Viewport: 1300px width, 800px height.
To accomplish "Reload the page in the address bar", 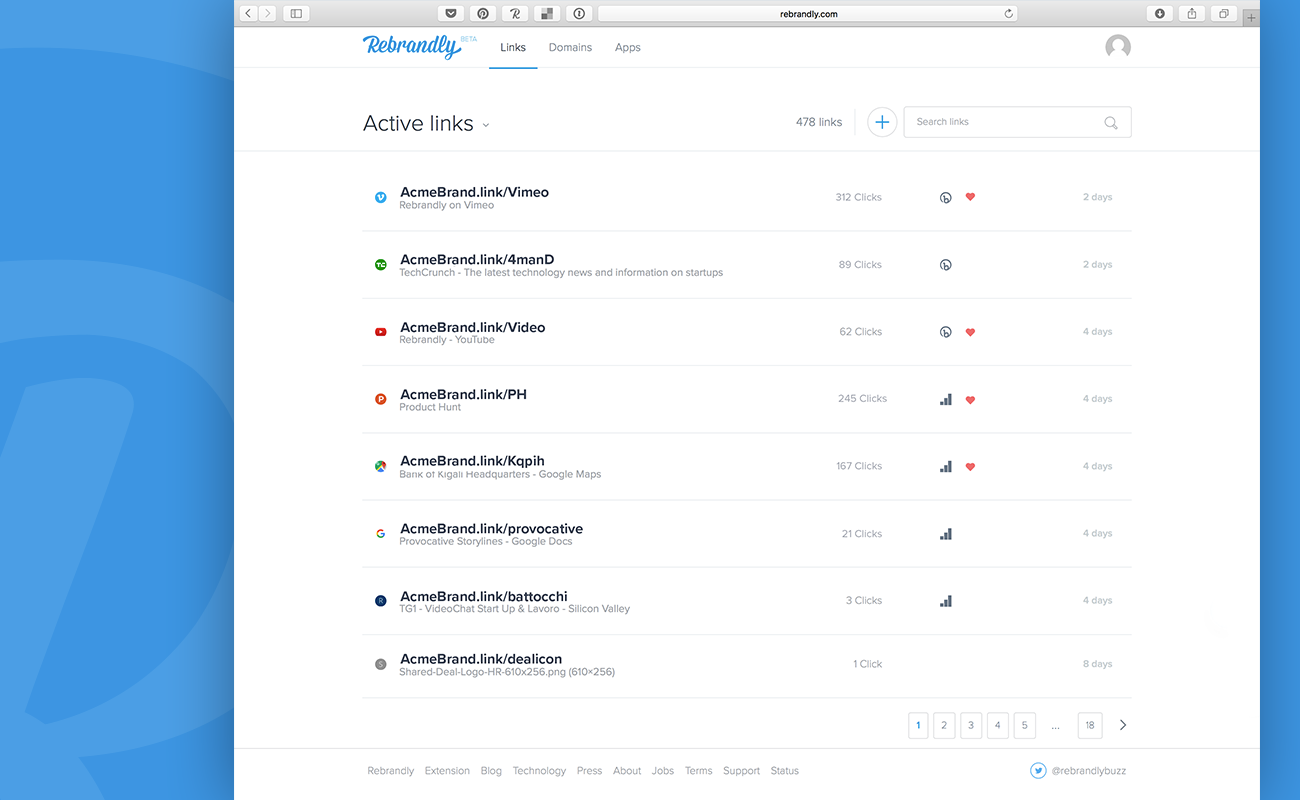I will click(x=1009, y=14).
